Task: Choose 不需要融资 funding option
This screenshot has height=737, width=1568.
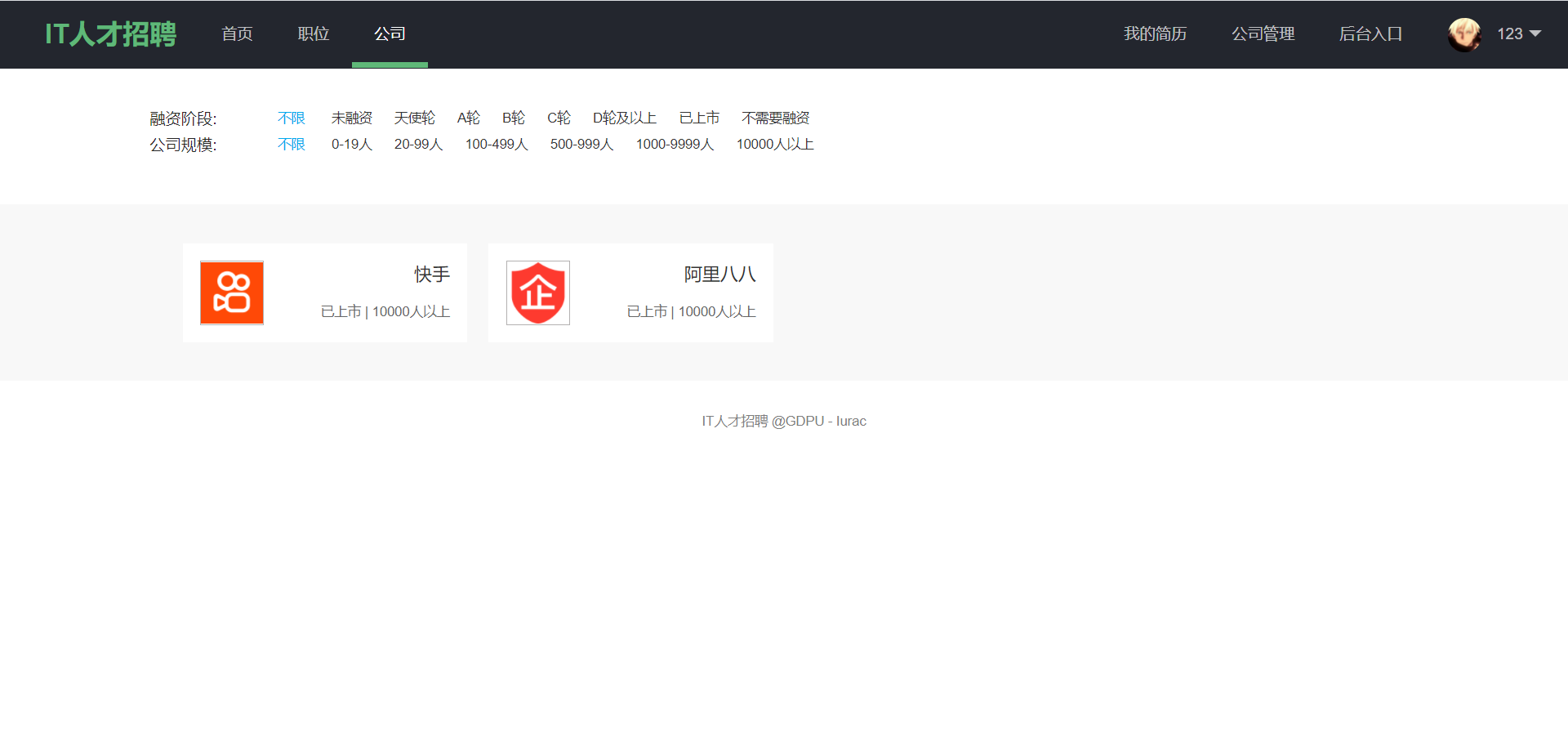Action: pos(776,118)
